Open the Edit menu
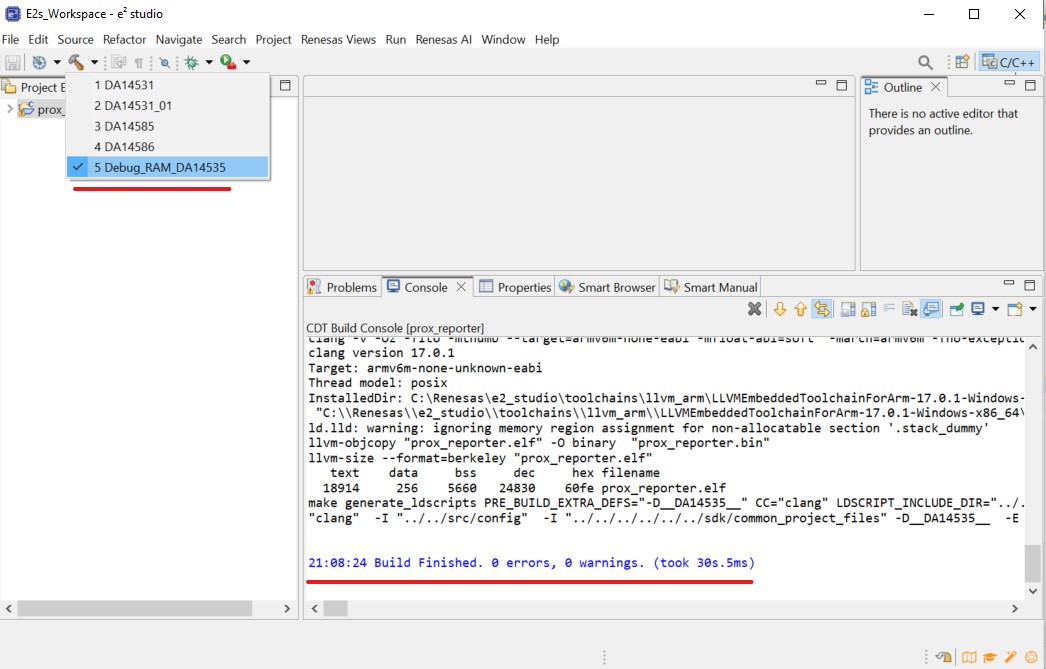Image resolution: width=1046 pixels, height=669 pixels. pyautogui.click(x=38, y=39)
